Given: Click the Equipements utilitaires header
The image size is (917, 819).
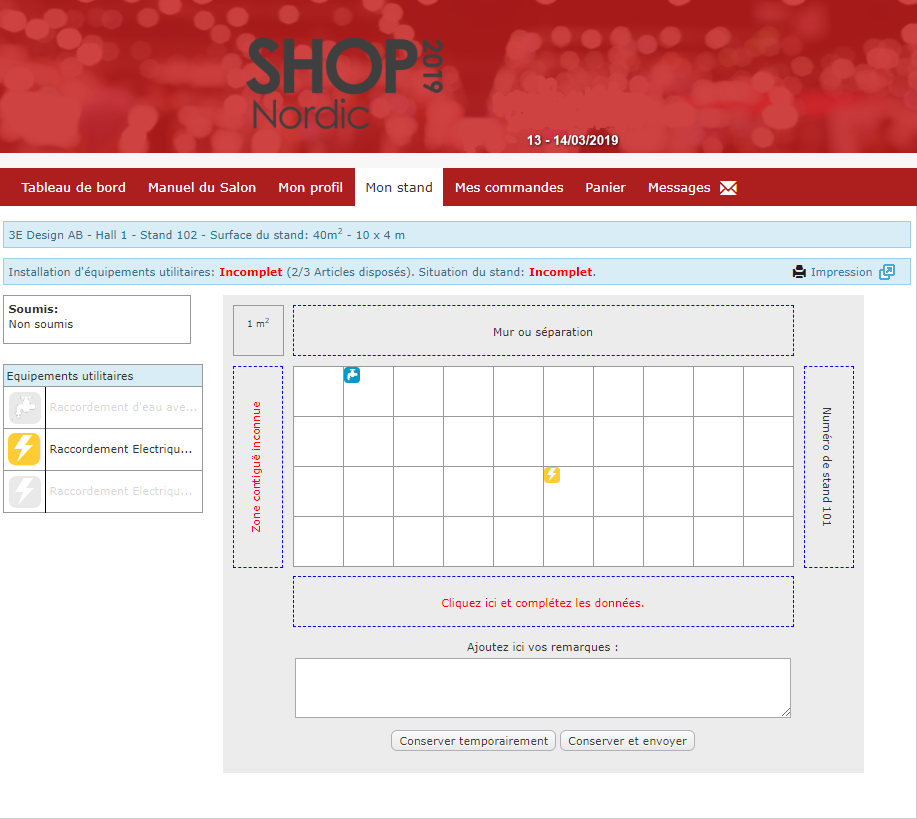Looking at the screenshot, I should 103,376.
